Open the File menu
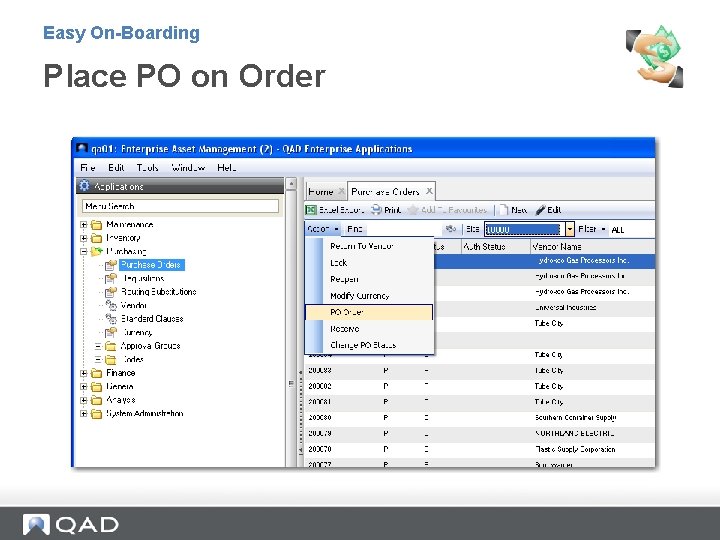Screen dimensions: 720x540 [87, 168]
